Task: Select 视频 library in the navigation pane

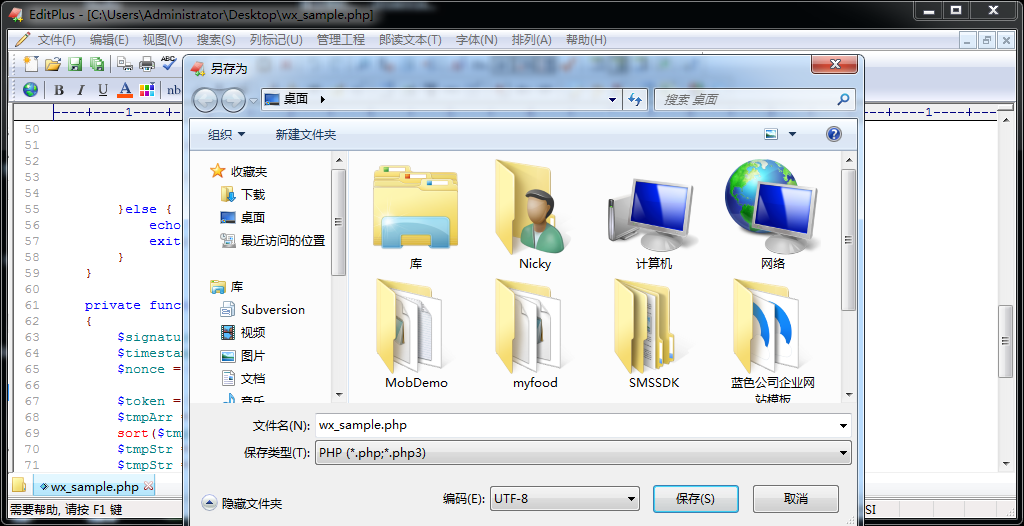Action: (243, 333)
